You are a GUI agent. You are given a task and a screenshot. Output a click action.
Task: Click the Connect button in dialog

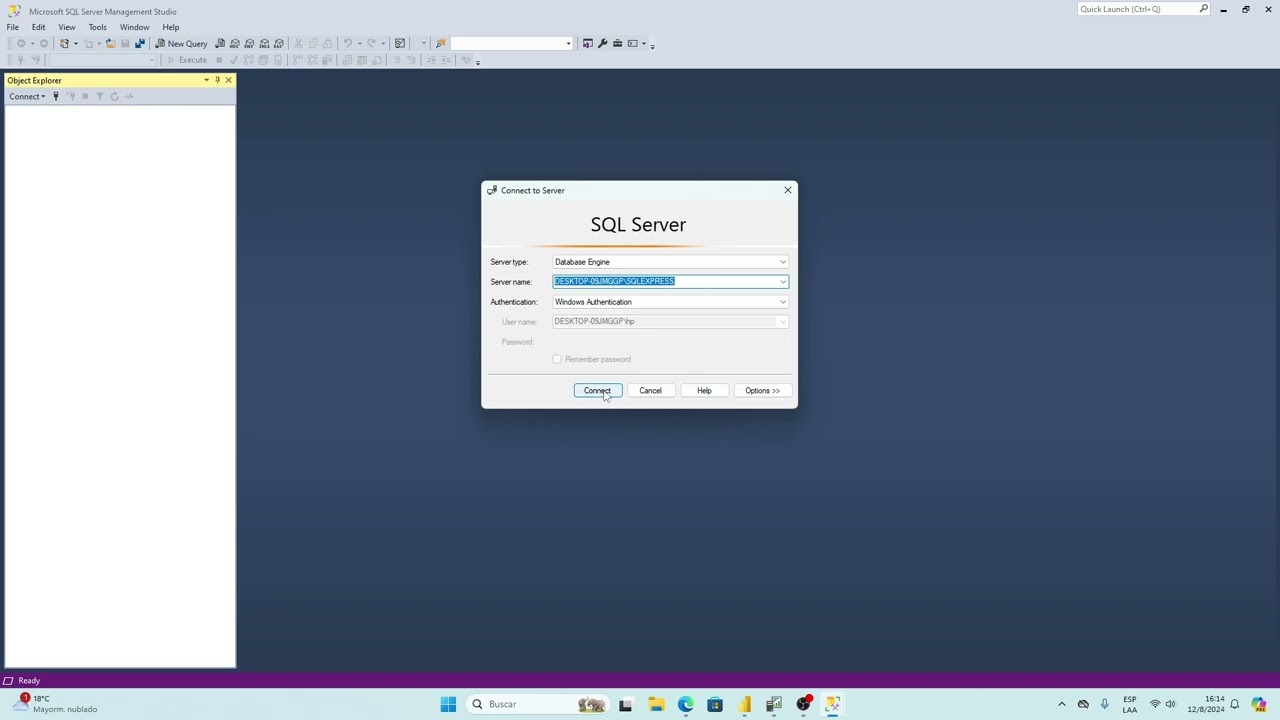(598, 391)
